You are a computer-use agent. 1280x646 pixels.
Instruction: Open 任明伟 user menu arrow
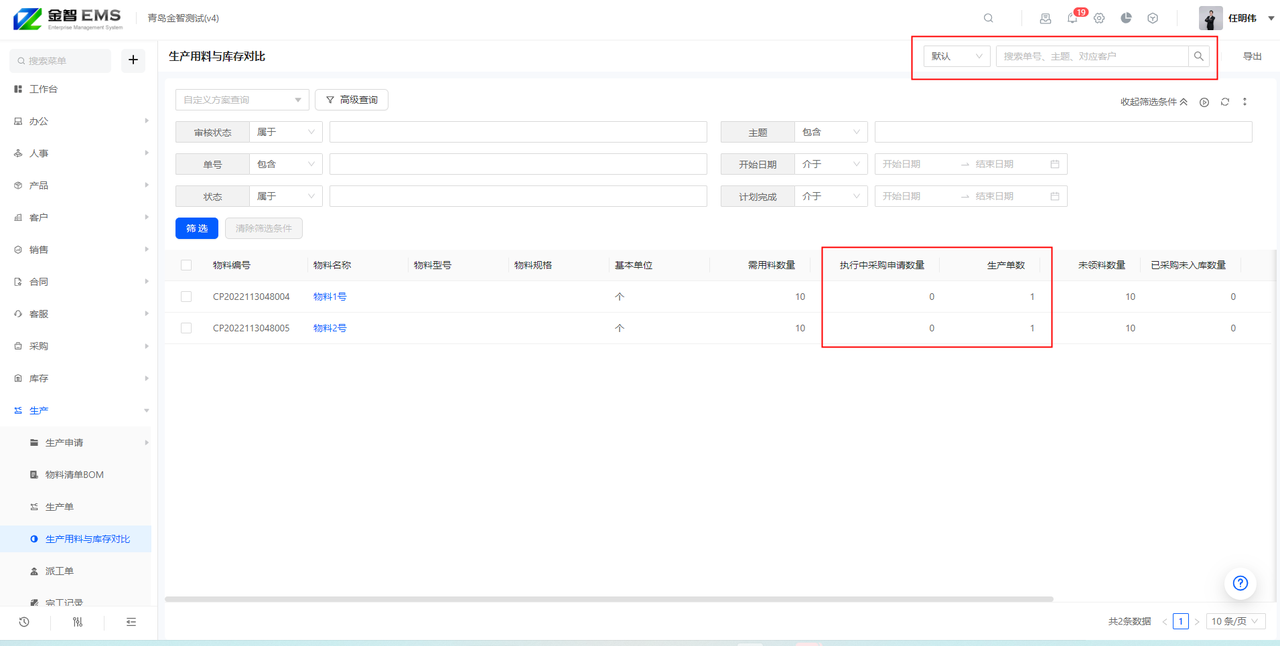click(1271, 18)
